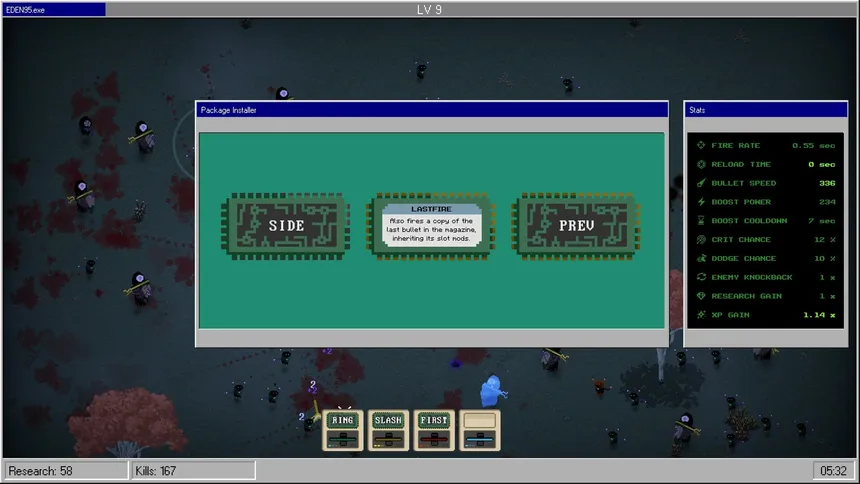Click the Stats window title bar
The height and width of the screenshot is (484, 860).
[765, 110]
